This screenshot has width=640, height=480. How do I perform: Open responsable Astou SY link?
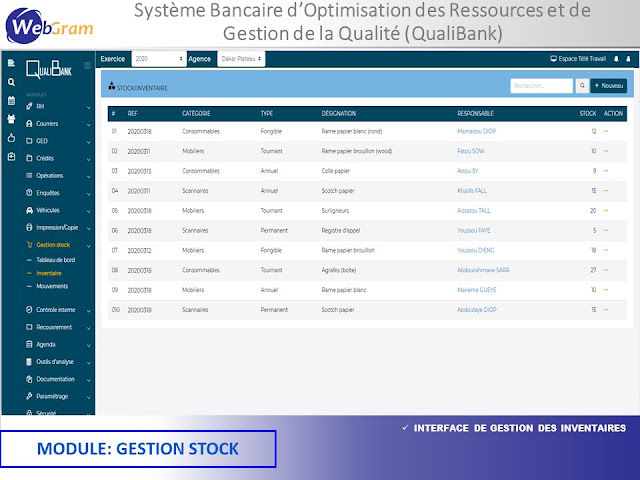pos(467,171)
